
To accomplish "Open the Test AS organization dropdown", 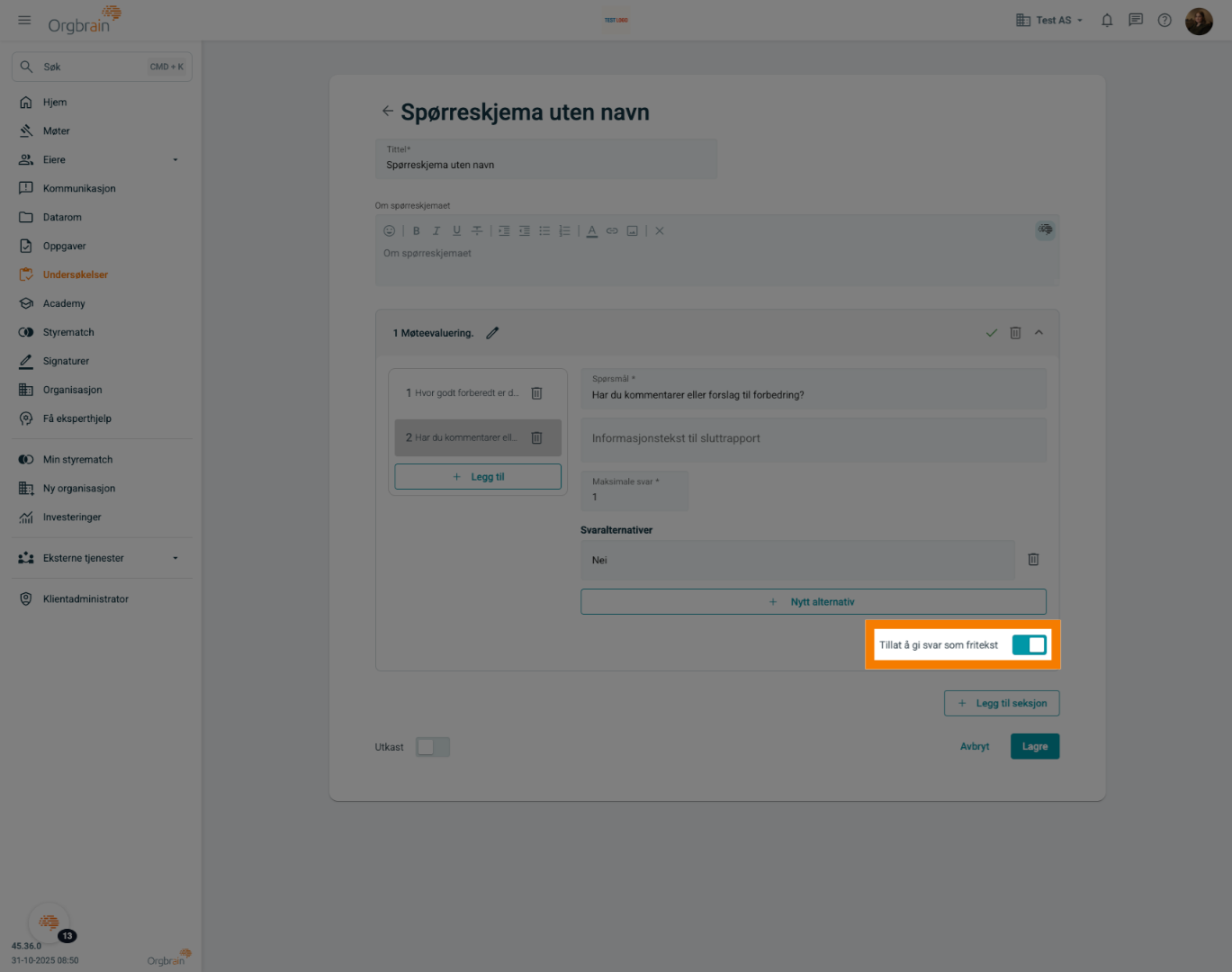I will 1049,20.
